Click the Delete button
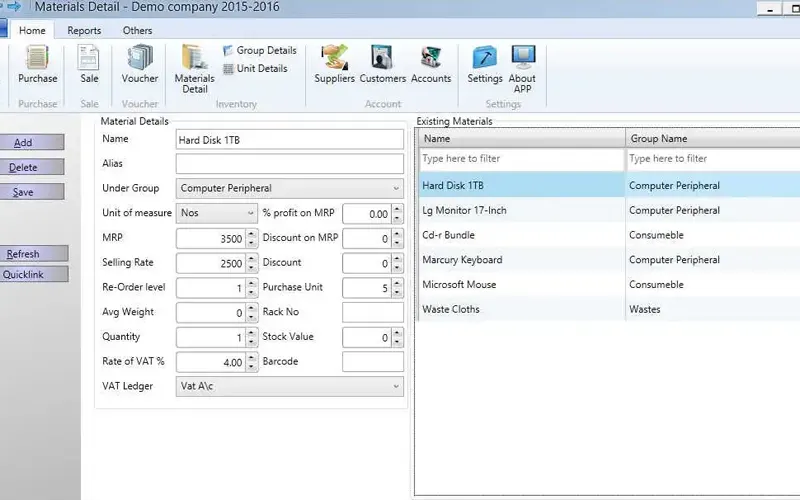This screenshot has height=500, width=800. (x=32, y=167)
